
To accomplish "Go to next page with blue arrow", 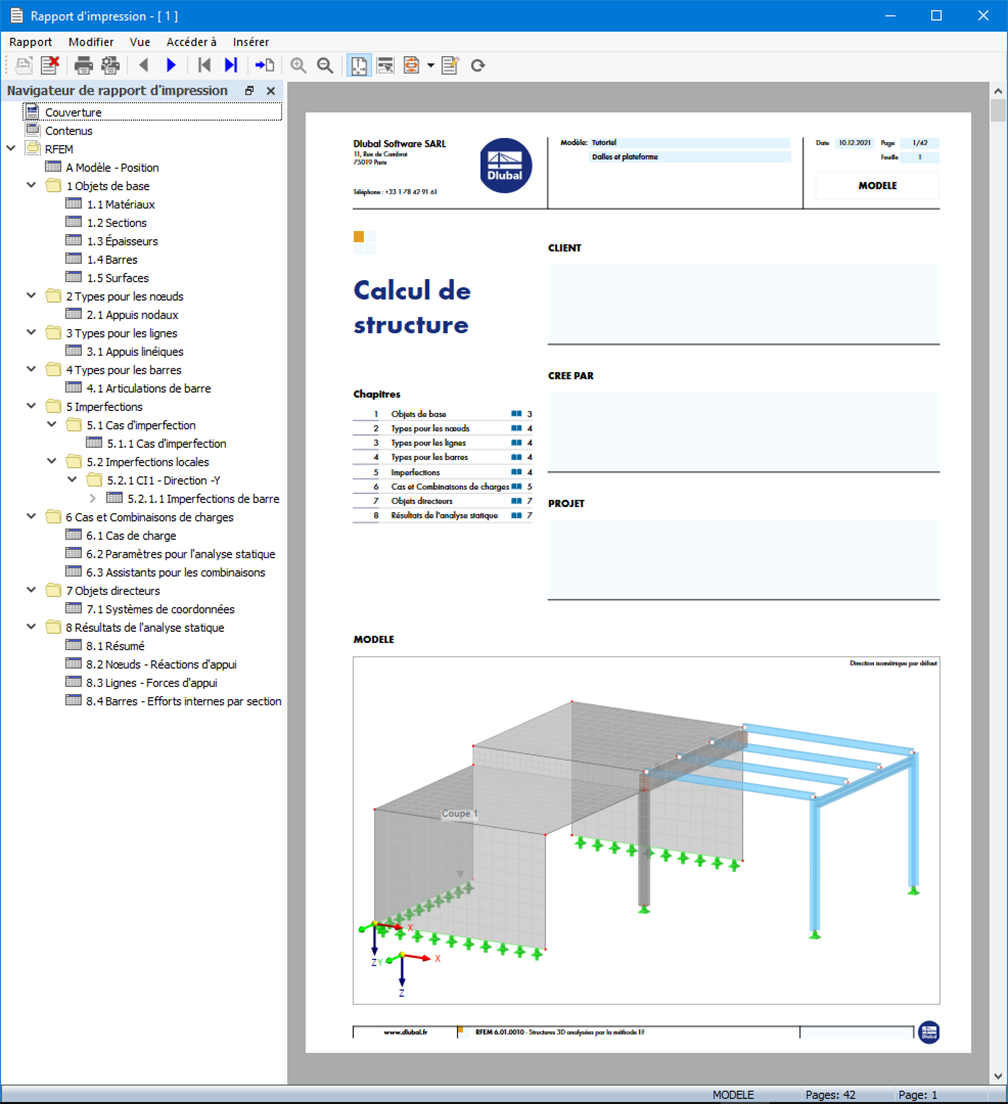I will point(171,65).
